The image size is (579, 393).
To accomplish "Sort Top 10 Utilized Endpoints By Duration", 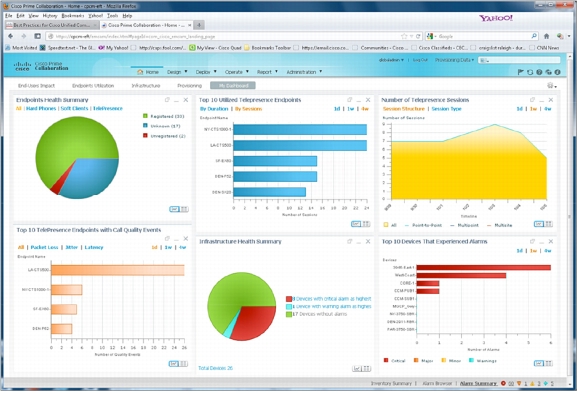I will click(214, 109).
